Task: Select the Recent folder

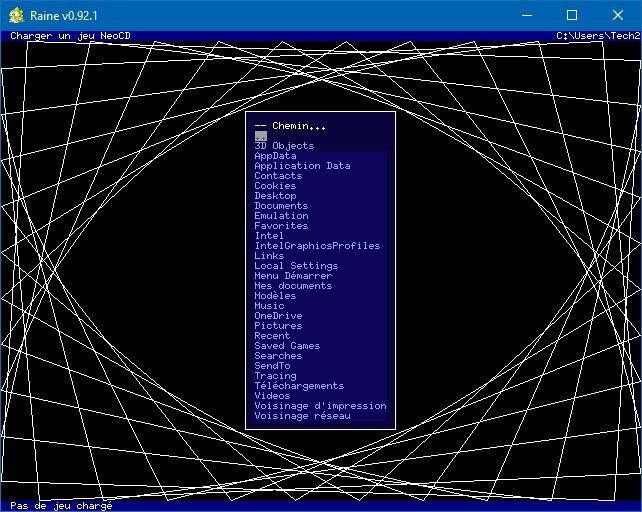Action: click(x=272, y=336)
